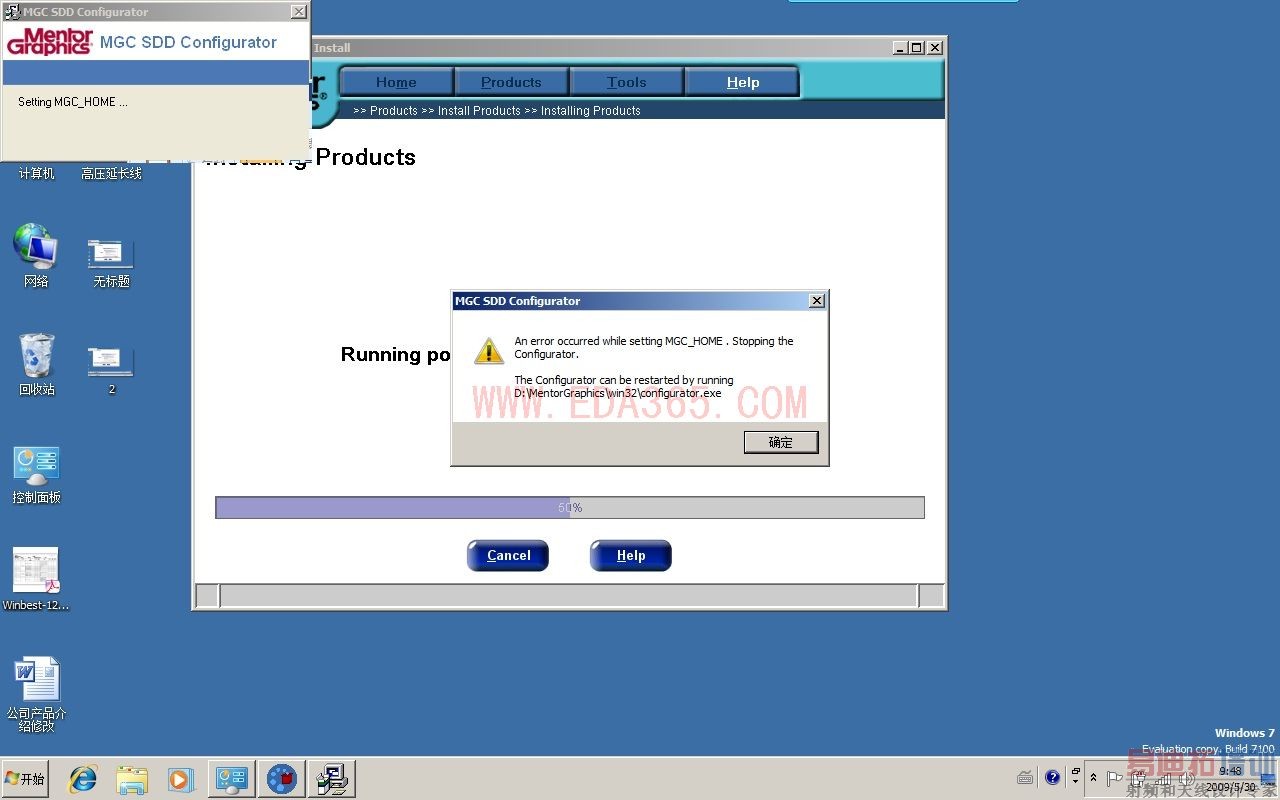Switch to the Control Panel taskbar window
This screenshot has width=1280, height=800.
click(231, 779)
